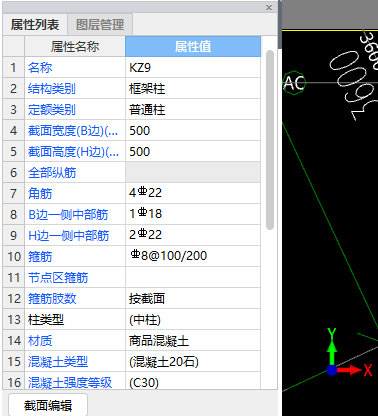Close the properties panel with the X
Screen dimensions: 378x416
click(x=269, y=7)
